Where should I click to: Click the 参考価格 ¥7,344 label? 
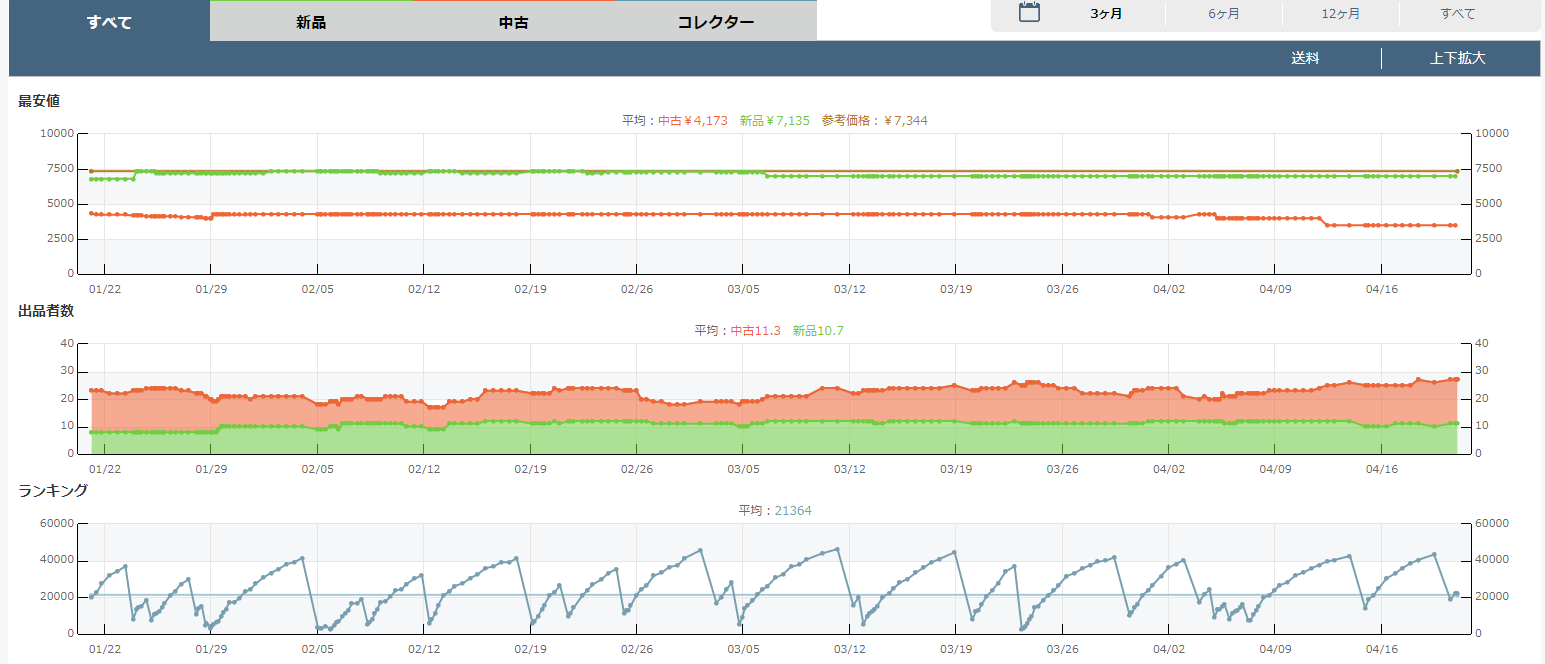(x=874, y=121)
